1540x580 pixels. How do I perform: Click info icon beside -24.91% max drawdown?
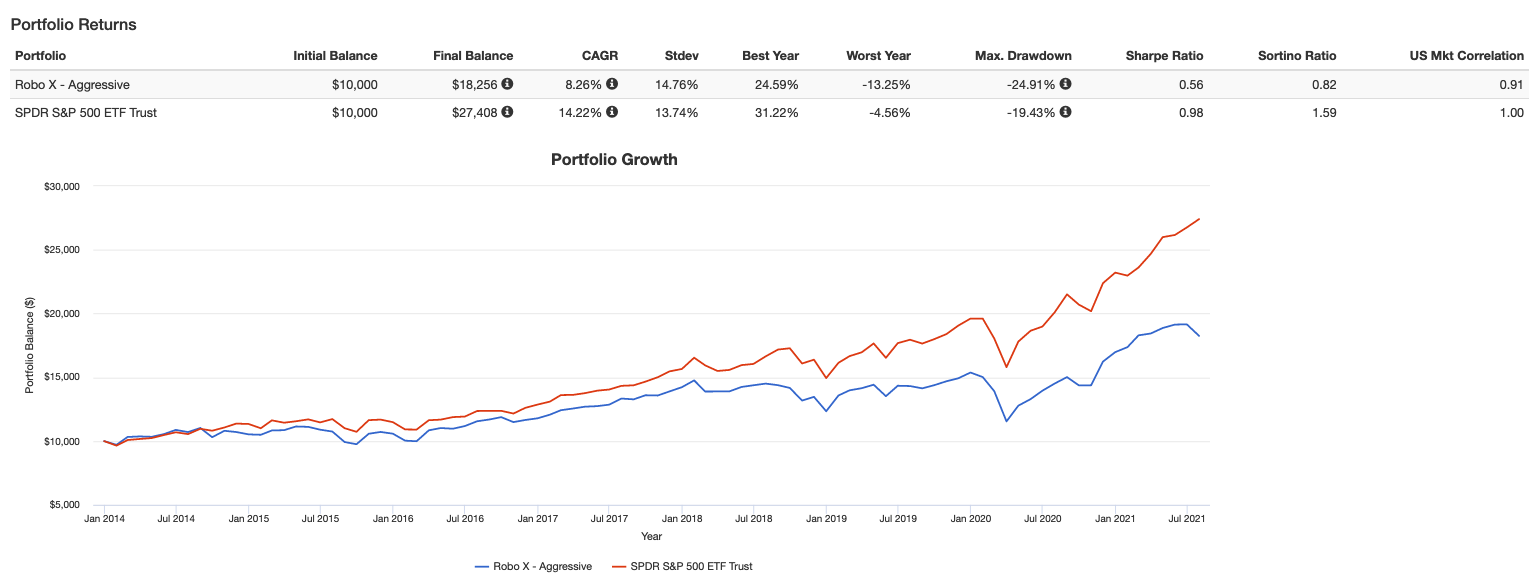(x=1065, y=84)
